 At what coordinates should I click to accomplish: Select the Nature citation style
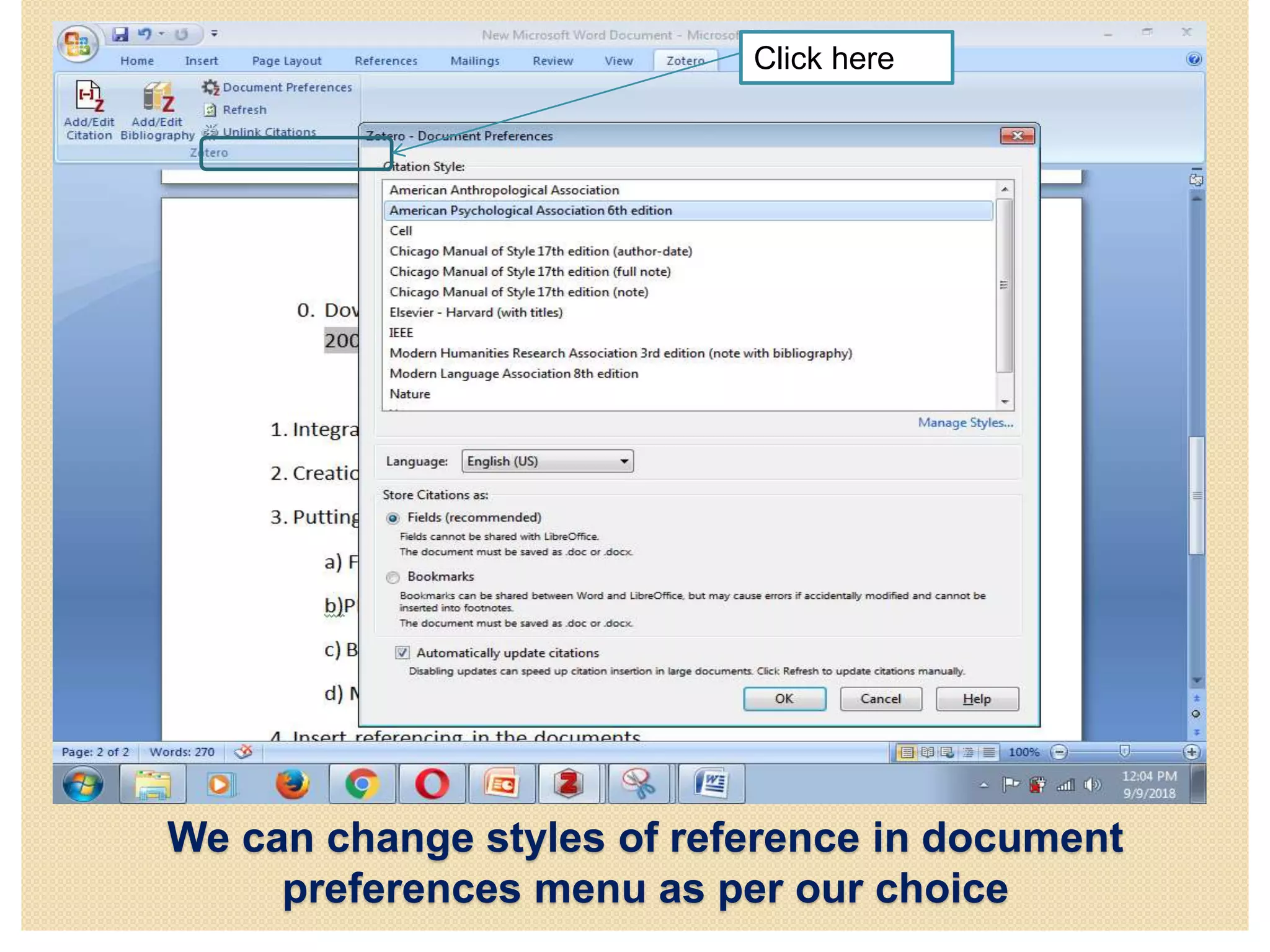pyautogui.click(x=688, y=394)
